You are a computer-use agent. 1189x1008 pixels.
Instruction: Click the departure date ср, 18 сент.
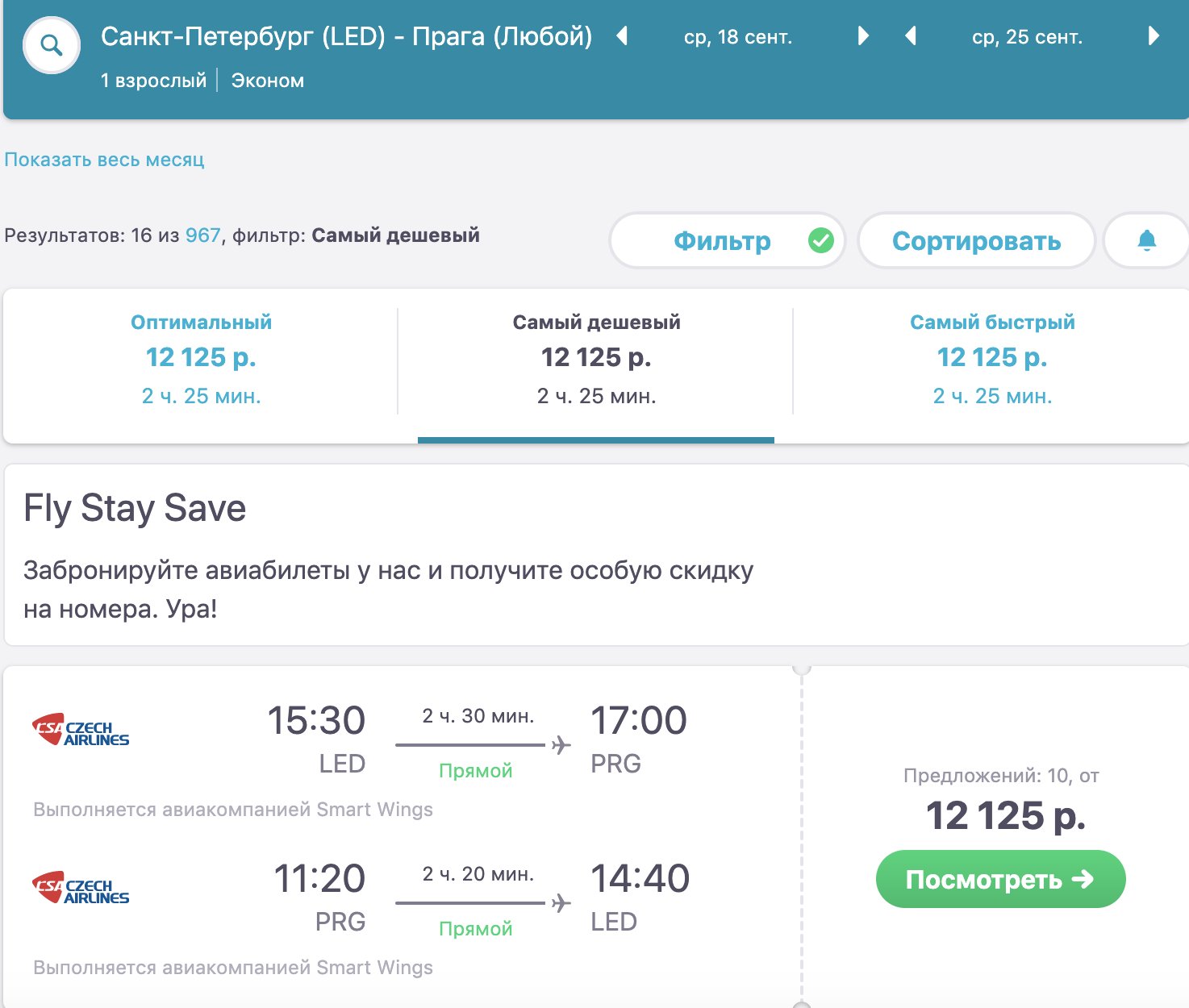pyautogui.click(x=738, y=37)
